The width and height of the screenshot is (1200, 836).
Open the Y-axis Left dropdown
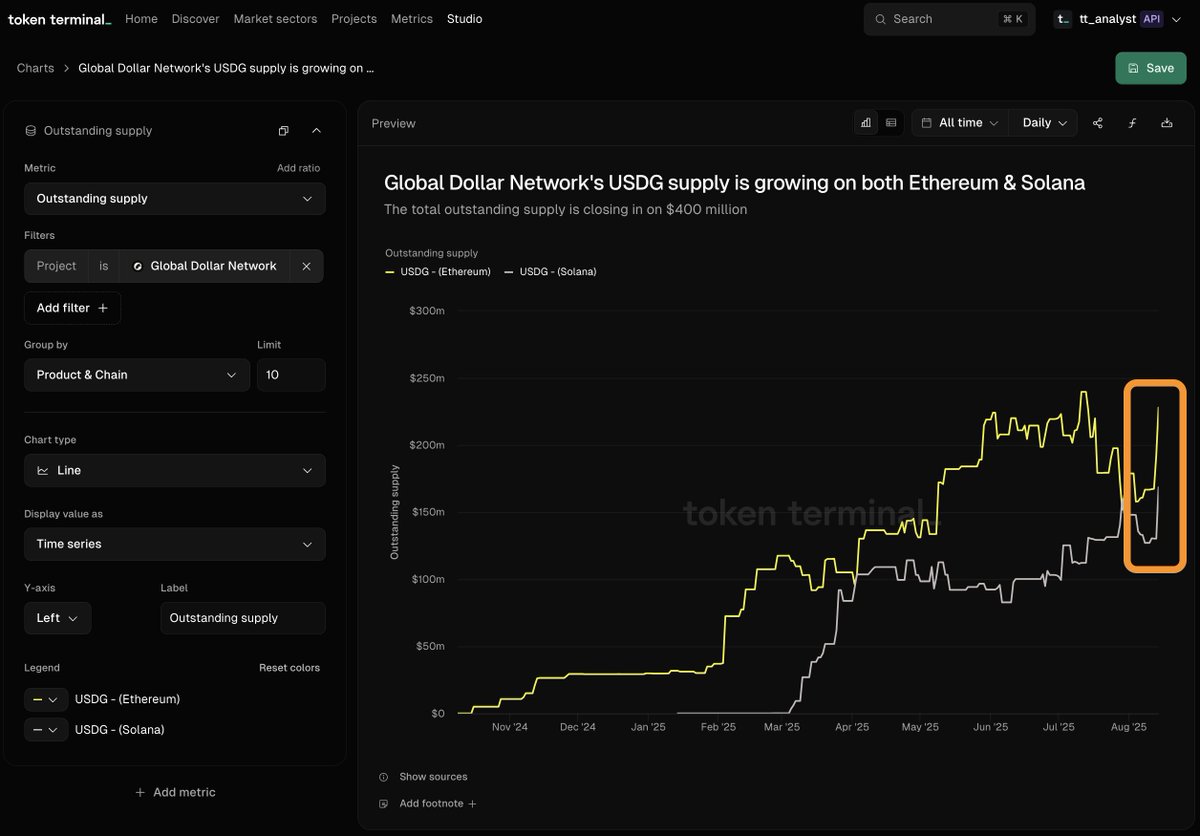pyautogui.click(x=57, y=618)
